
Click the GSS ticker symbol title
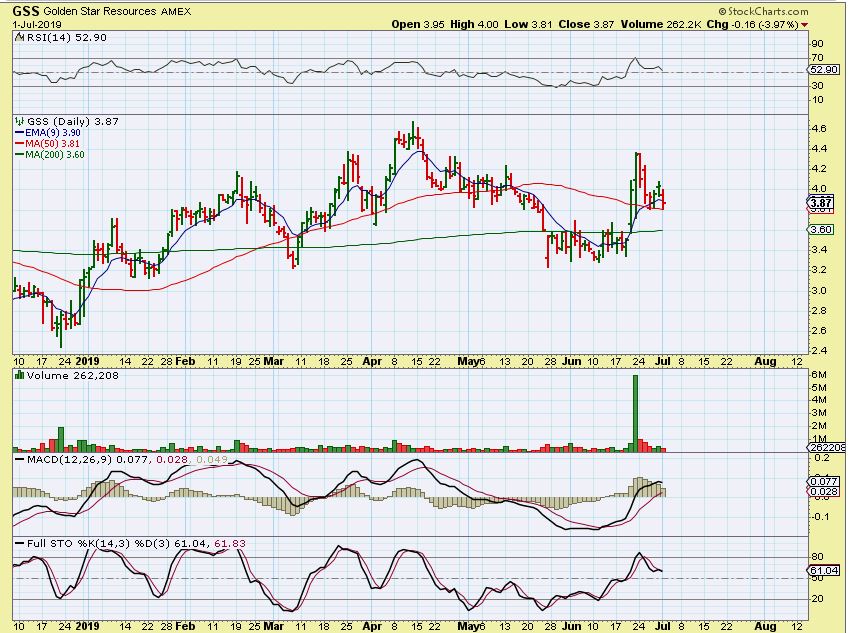click(25, 10)
